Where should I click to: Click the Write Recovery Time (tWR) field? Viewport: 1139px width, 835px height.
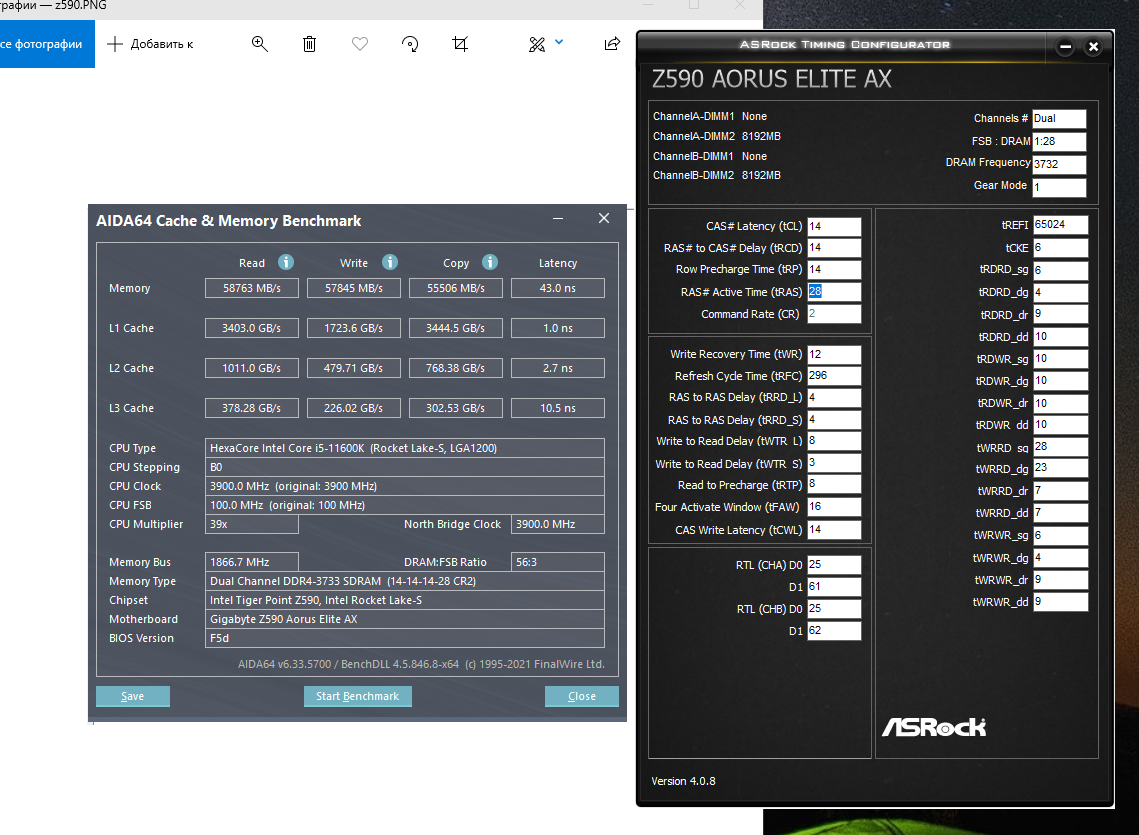click(834, 355)
